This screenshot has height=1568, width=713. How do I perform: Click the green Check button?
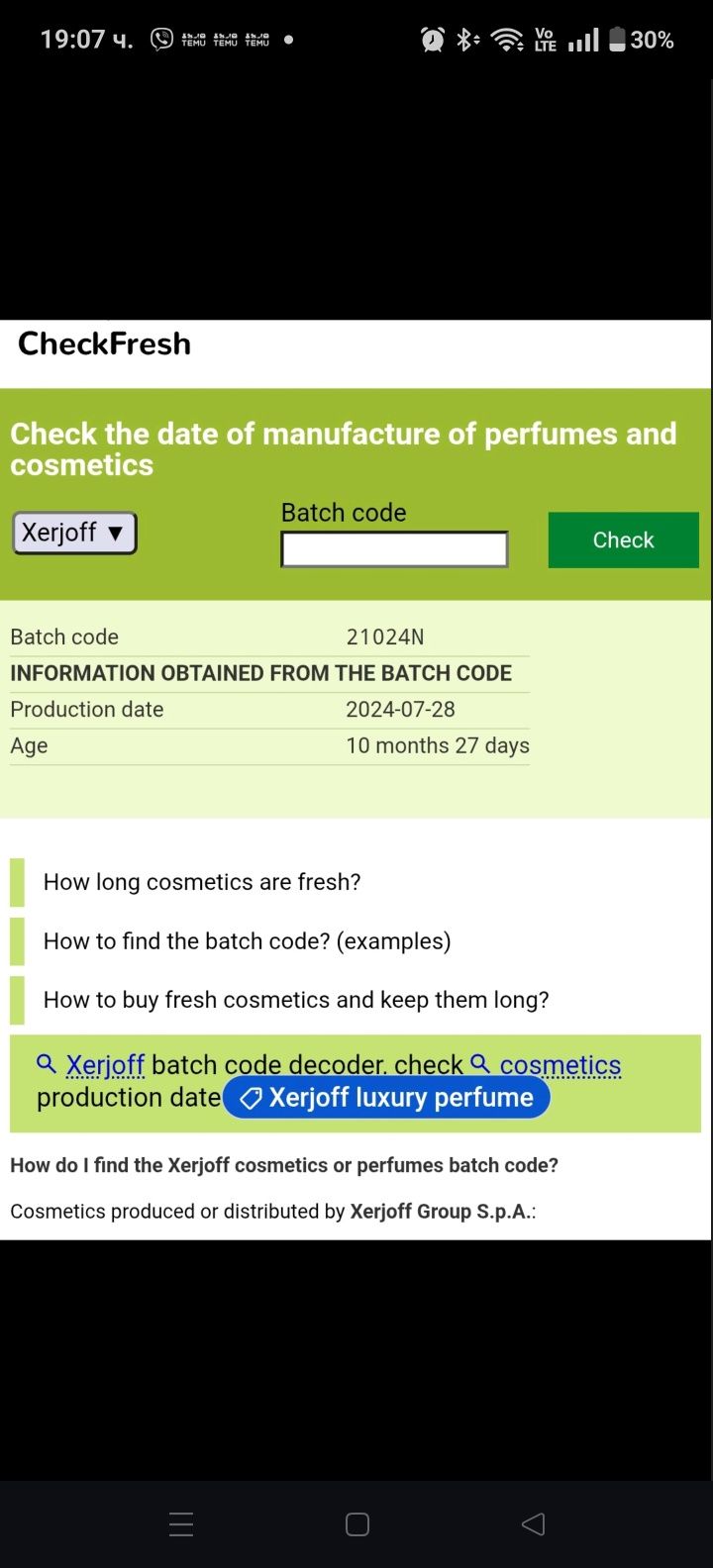click(624, 539)
